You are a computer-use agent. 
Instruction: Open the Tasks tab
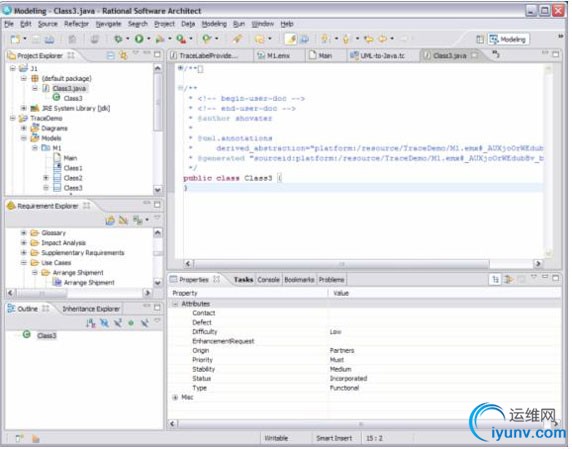tap(243, 280)
